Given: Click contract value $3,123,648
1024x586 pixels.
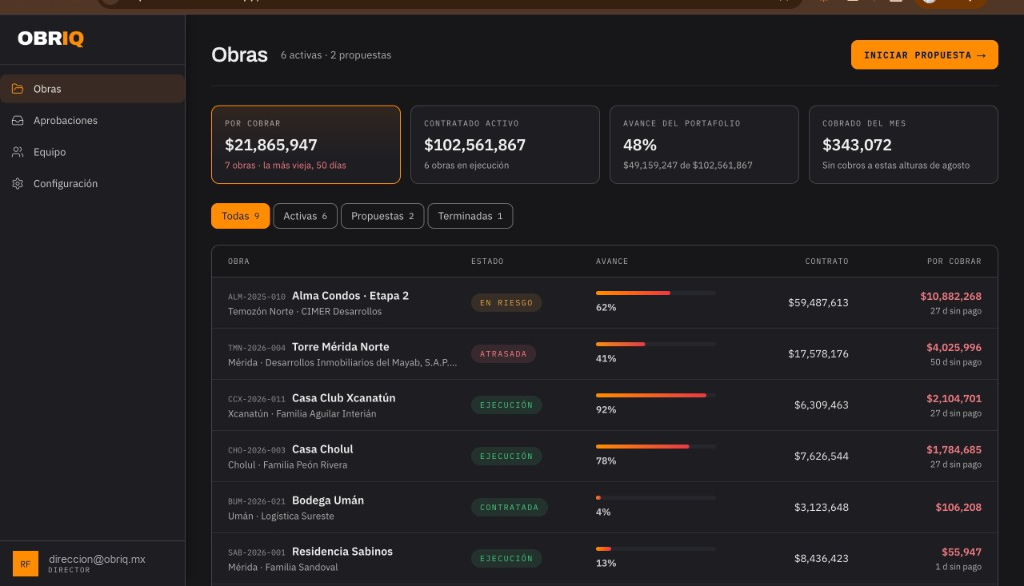Looking at the screenshot, I should 821,508.
